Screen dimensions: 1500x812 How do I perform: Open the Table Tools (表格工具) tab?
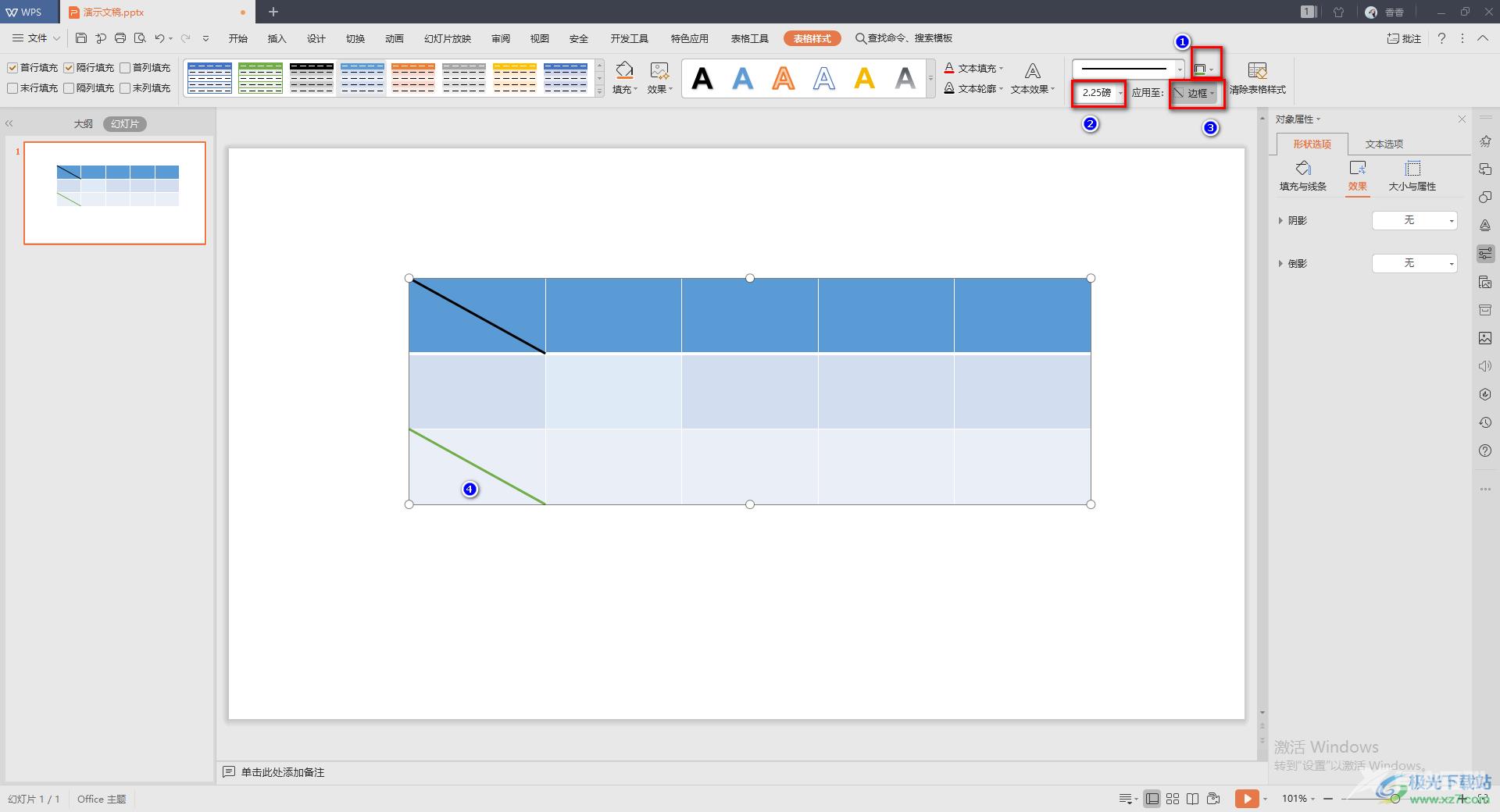[x=750, y=38]
